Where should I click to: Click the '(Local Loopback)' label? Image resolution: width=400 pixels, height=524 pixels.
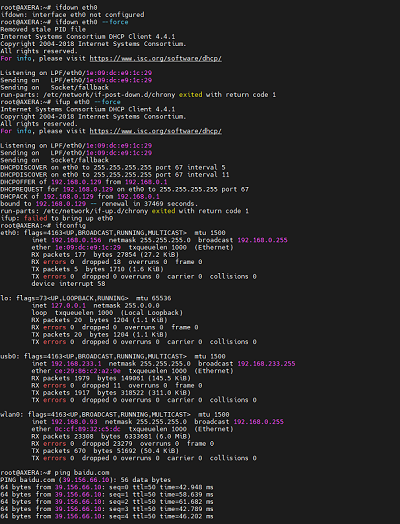[152, 313]
